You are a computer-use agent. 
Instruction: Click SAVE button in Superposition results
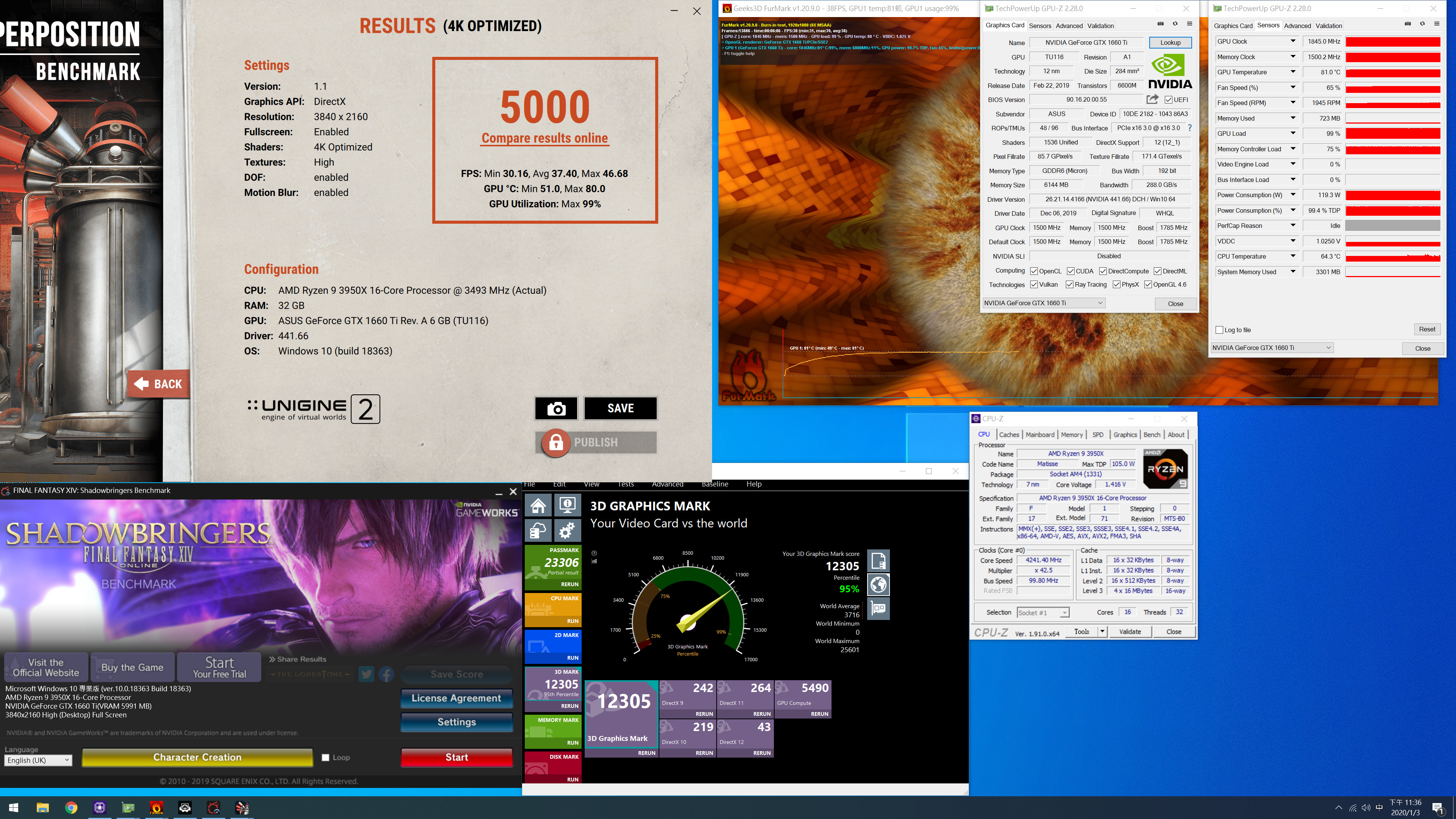[620, 408]
